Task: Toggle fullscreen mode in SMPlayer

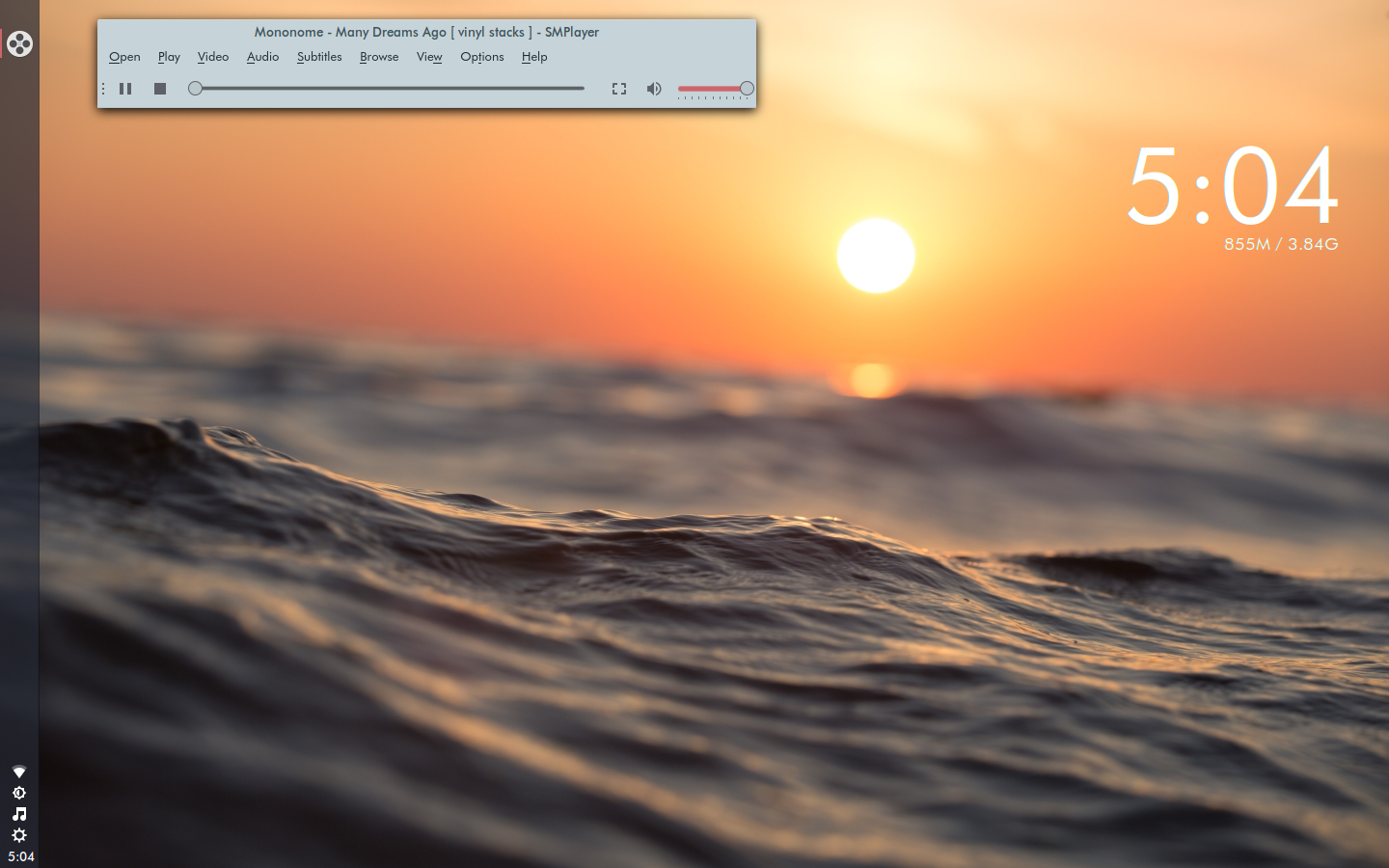Action: coord(619,89)
